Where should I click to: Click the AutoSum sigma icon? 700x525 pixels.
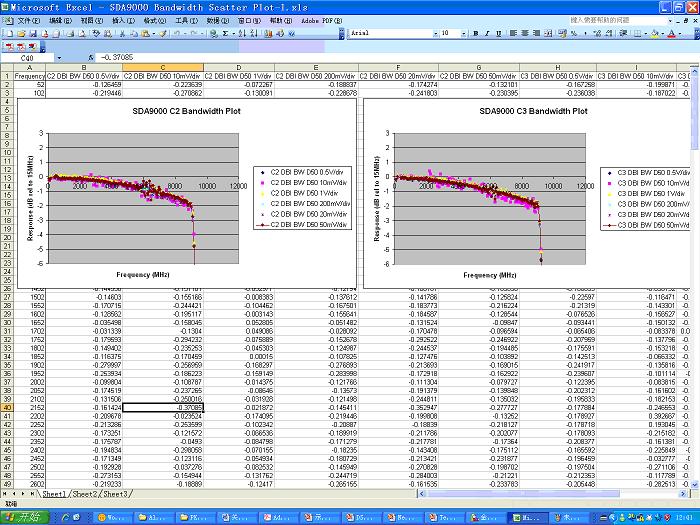225,33
